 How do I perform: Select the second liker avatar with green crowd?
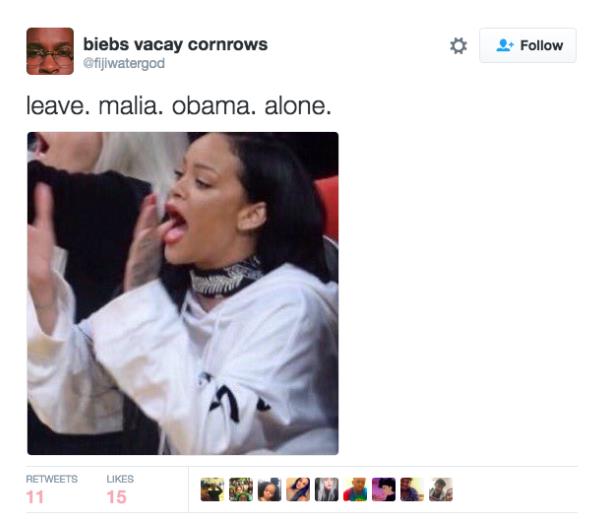click(241, 490)
